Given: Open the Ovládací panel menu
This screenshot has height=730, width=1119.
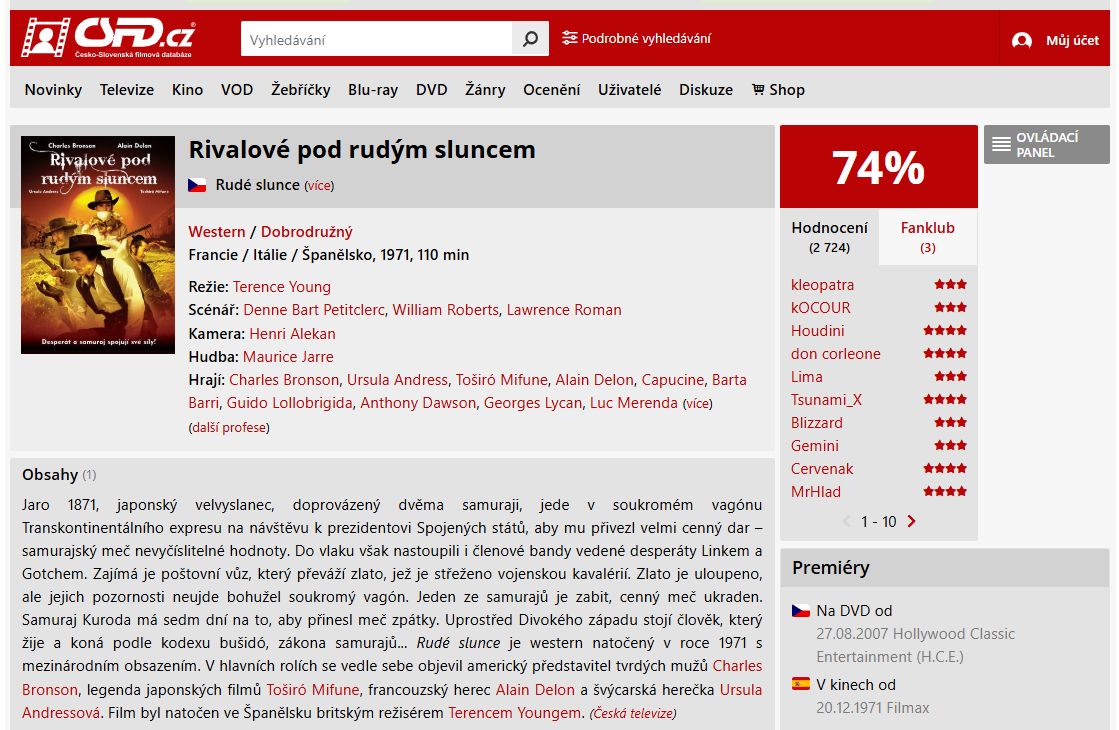Looking at the screenshot, I should (1046, 145).
